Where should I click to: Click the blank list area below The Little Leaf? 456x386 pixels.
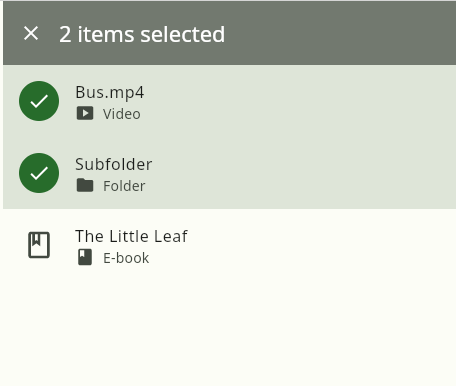pos(229,333)
